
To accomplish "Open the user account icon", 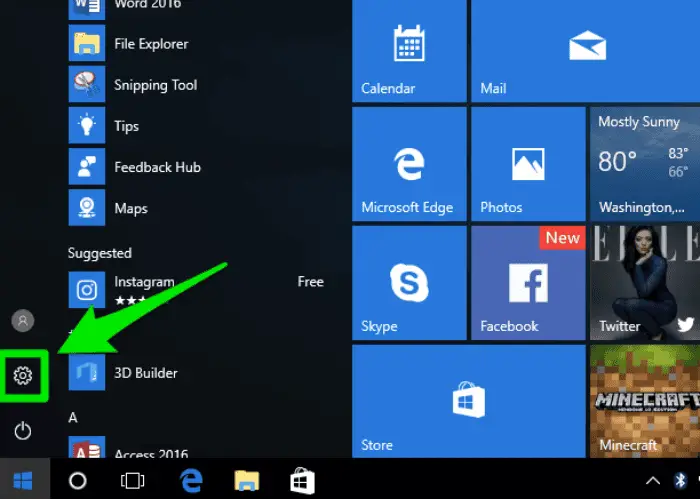I will tap(23, 321).
